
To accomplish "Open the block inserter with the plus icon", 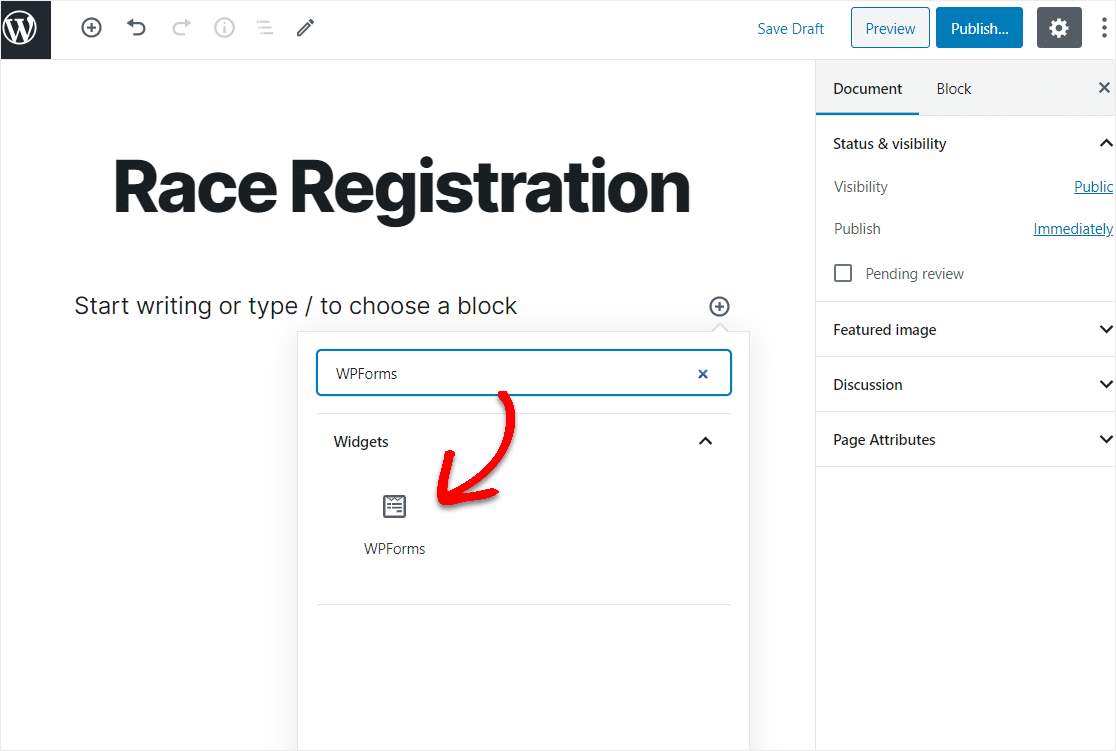I will (x=91, y=28).
